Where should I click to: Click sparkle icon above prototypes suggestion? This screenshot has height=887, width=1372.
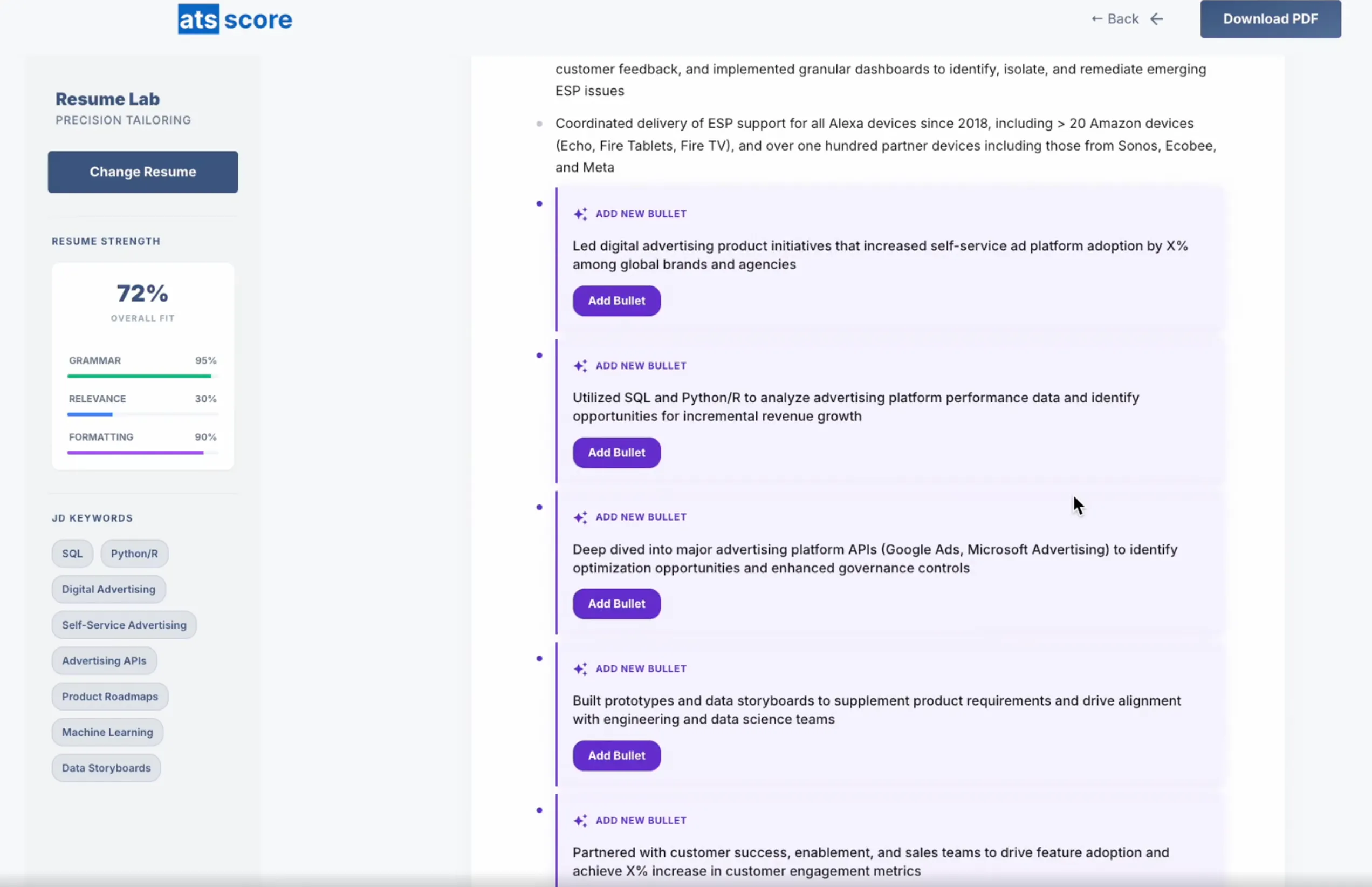(x=580, y=668)
